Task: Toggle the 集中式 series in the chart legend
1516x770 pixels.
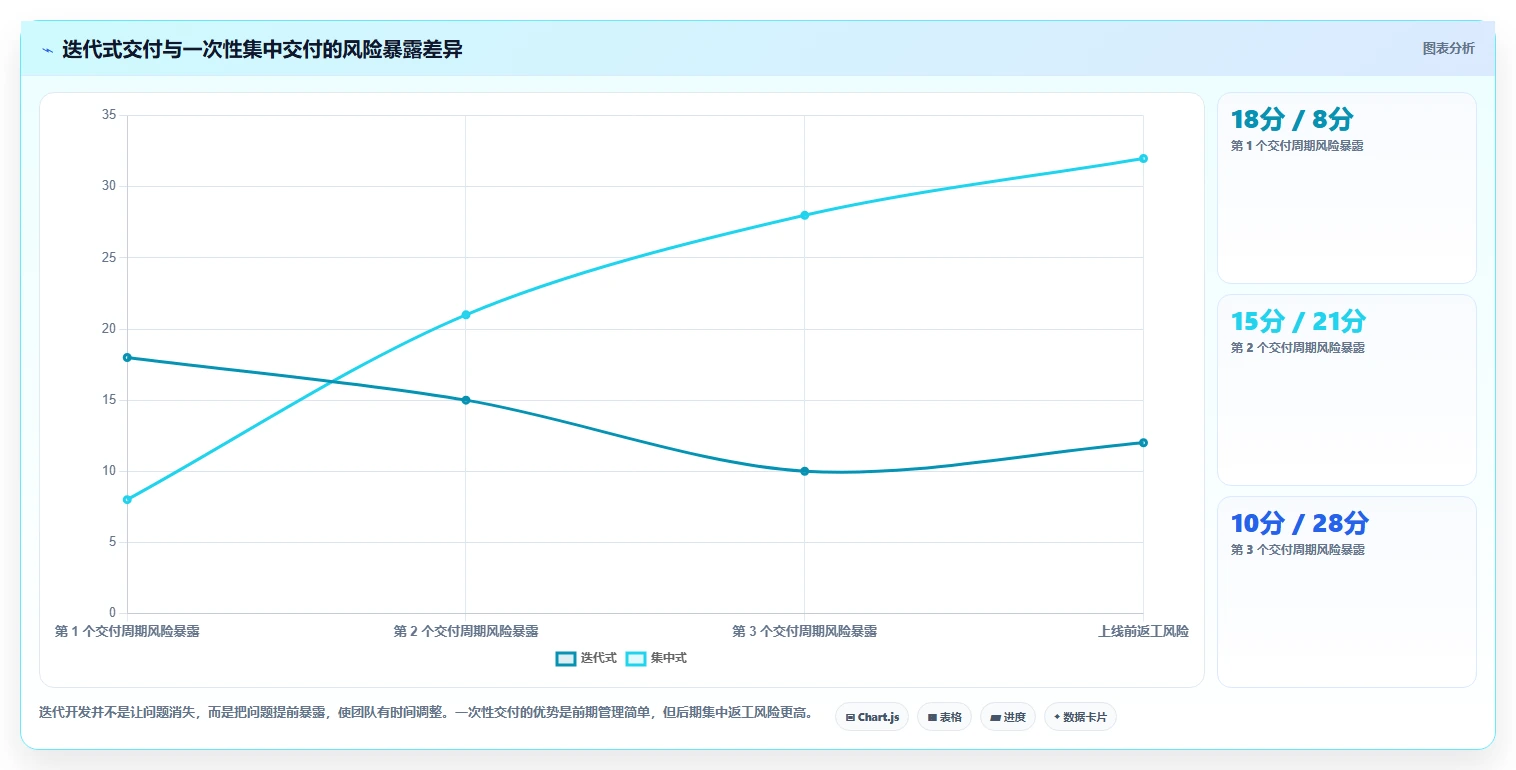Action: coord(656,658)
